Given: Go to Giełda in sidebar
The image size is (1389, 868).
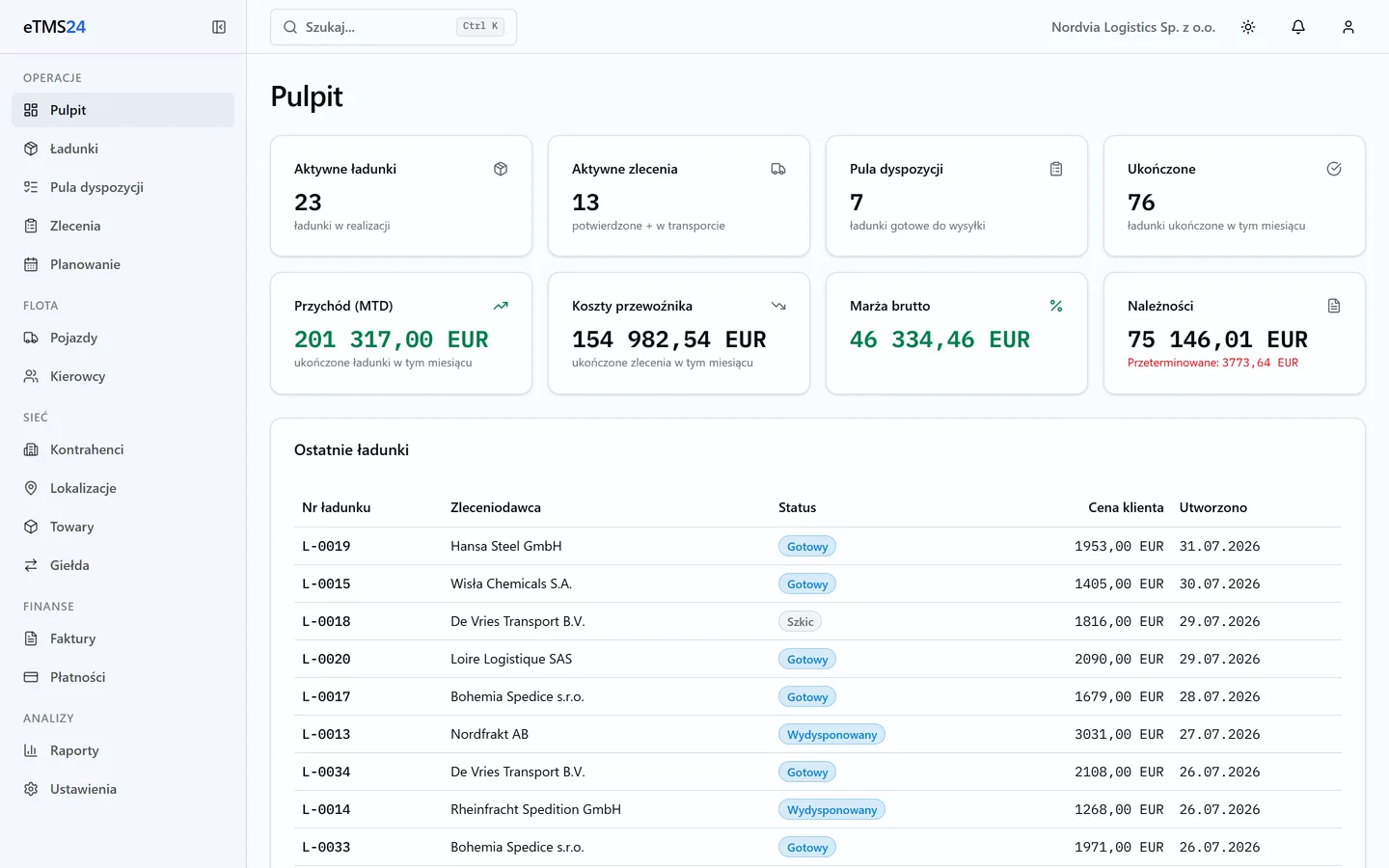Looking at the screenshot, I should click(x=123, y=565).
